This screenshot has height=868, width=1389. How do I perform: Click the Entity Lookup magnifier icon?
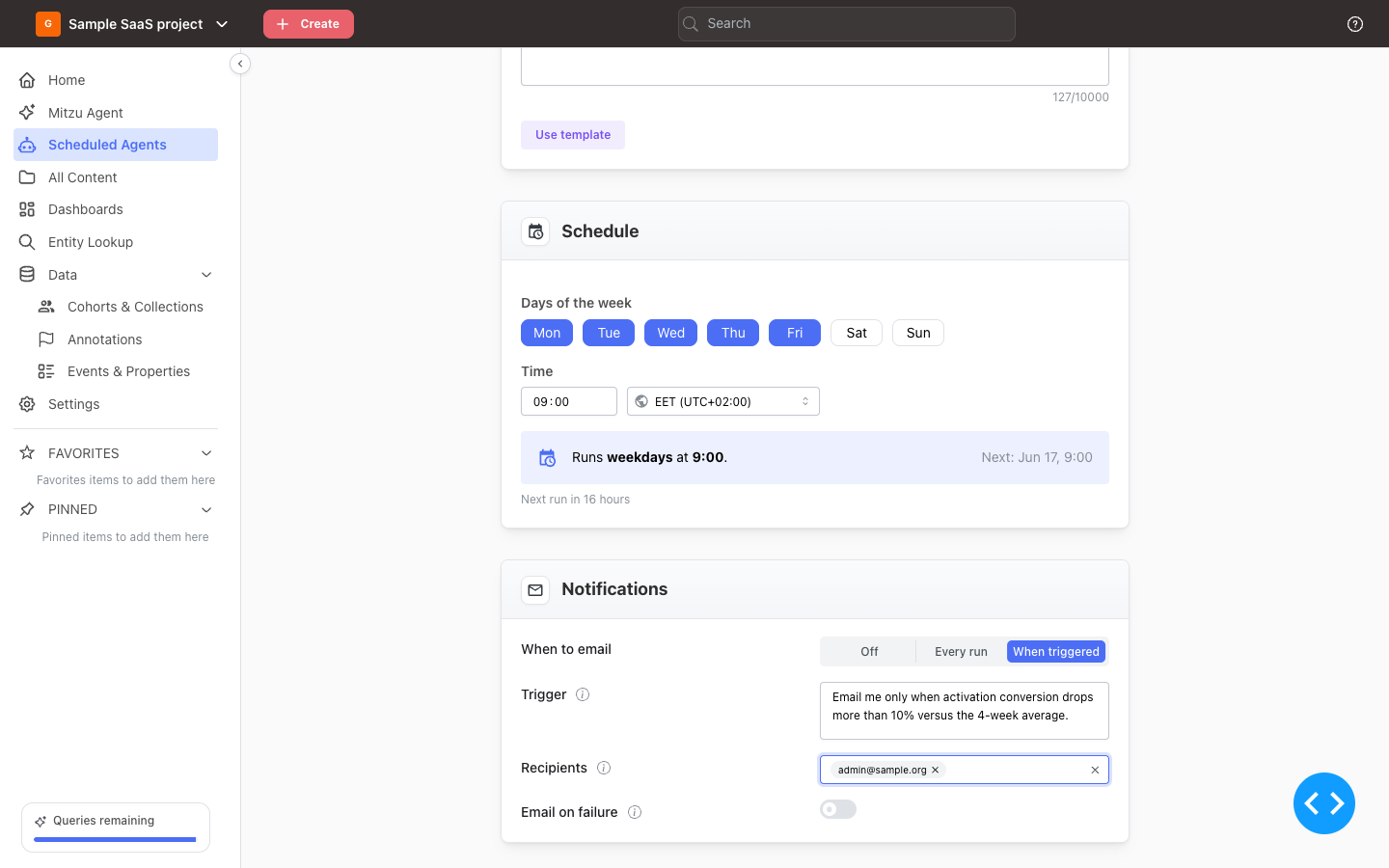[27, 242]
